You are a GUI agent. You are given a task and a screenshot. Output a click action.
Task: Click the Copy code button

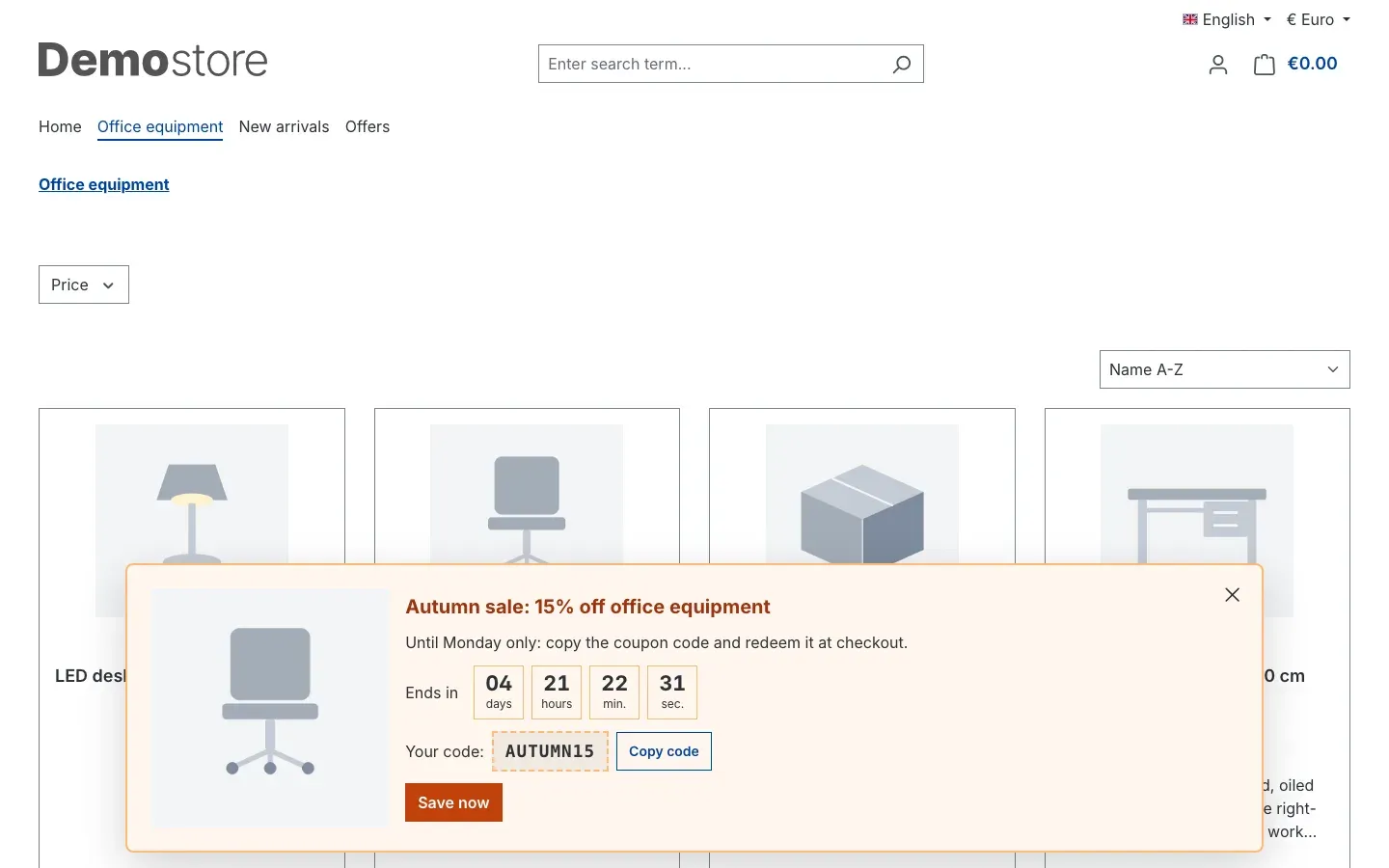[664, 751]
